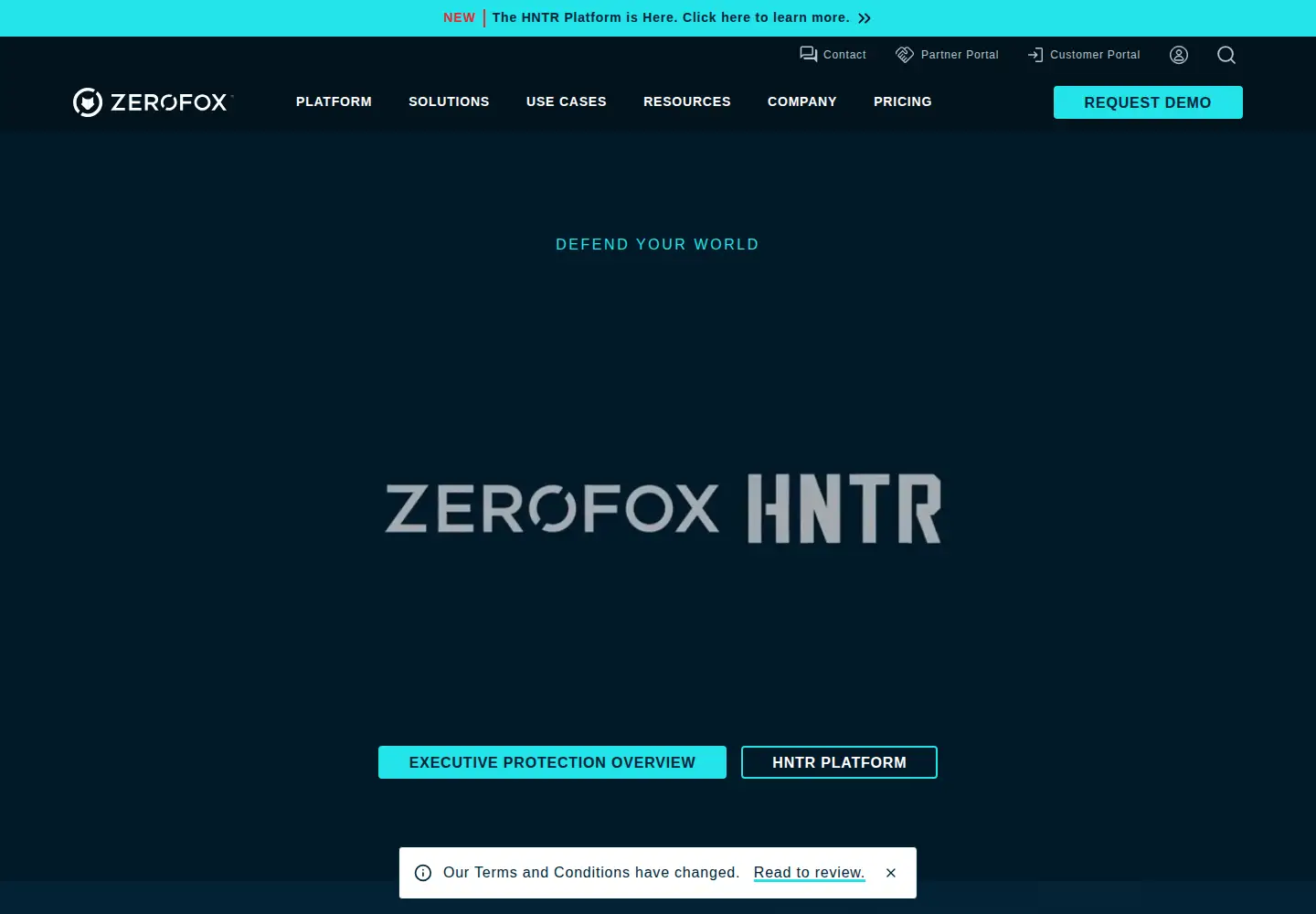
Task: Click the HNTR Platform button
Action: [839, 762]
